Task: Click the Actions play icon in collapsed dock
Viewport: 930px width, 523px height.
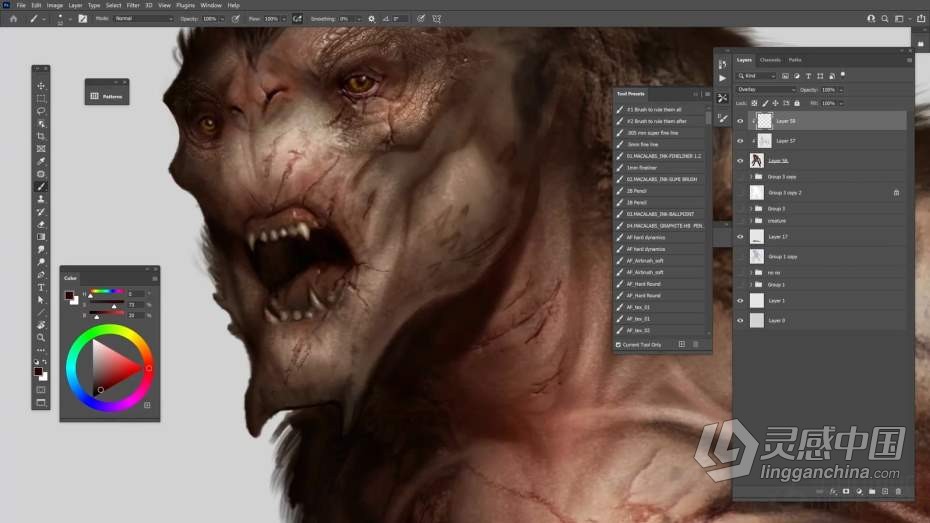Action: pyautogui.click(x=722, y=78)
